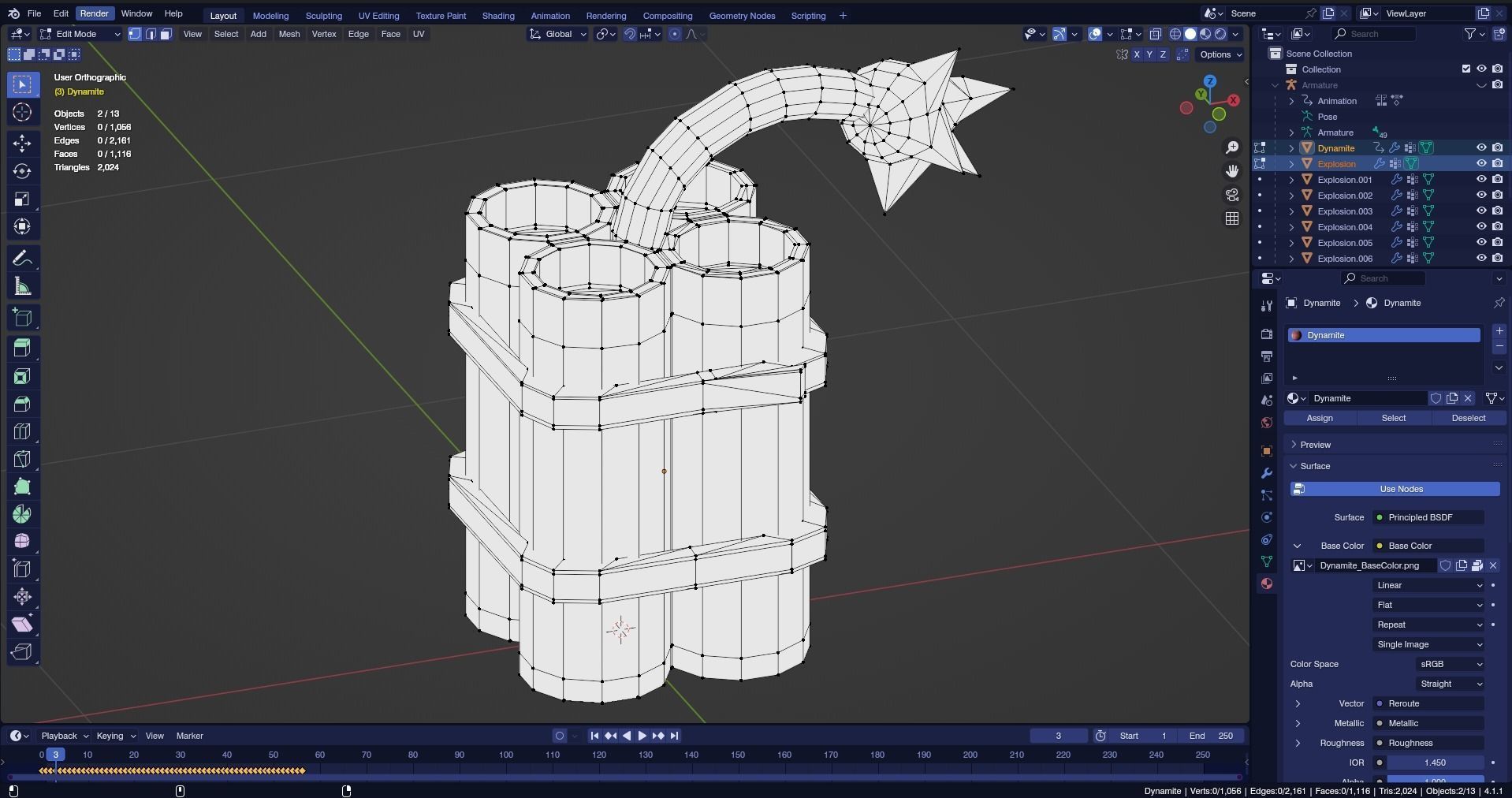Toggle X-ray in viewport header
This screenshot has height=798, width=1512.
[x=1156, y=34]
